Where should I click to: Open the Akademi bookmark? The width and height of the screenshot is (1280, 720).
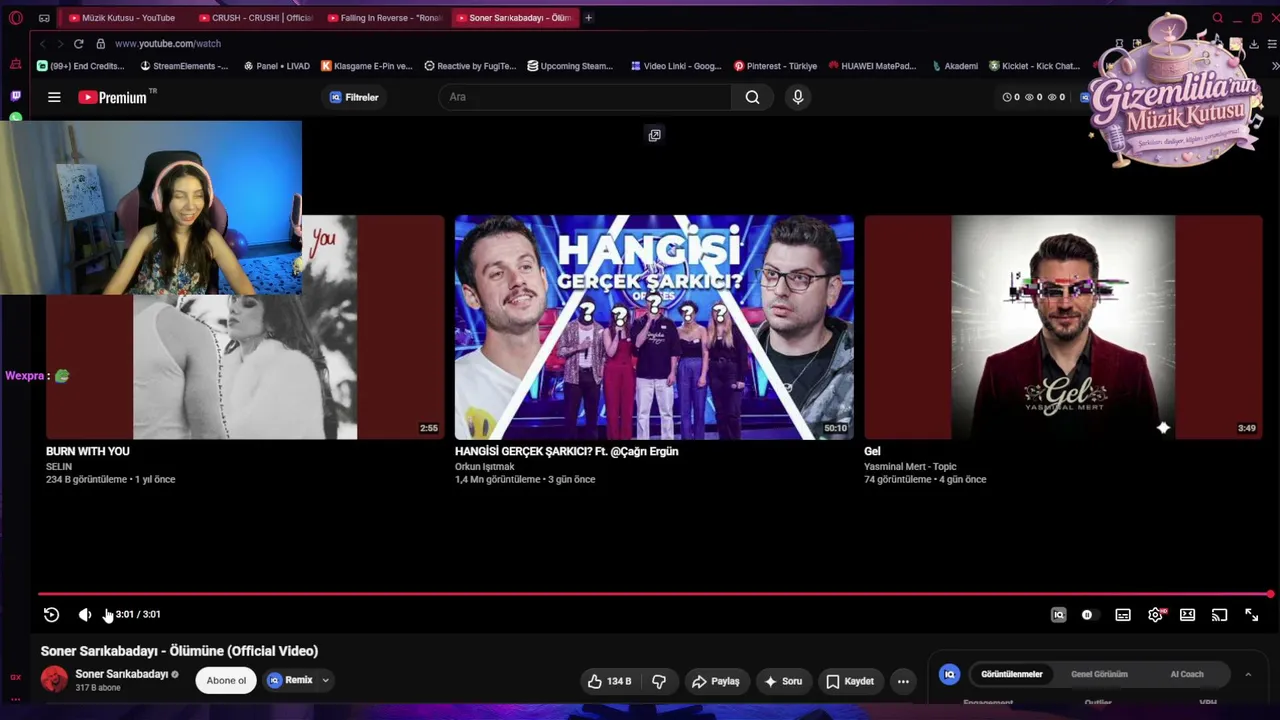954,66
